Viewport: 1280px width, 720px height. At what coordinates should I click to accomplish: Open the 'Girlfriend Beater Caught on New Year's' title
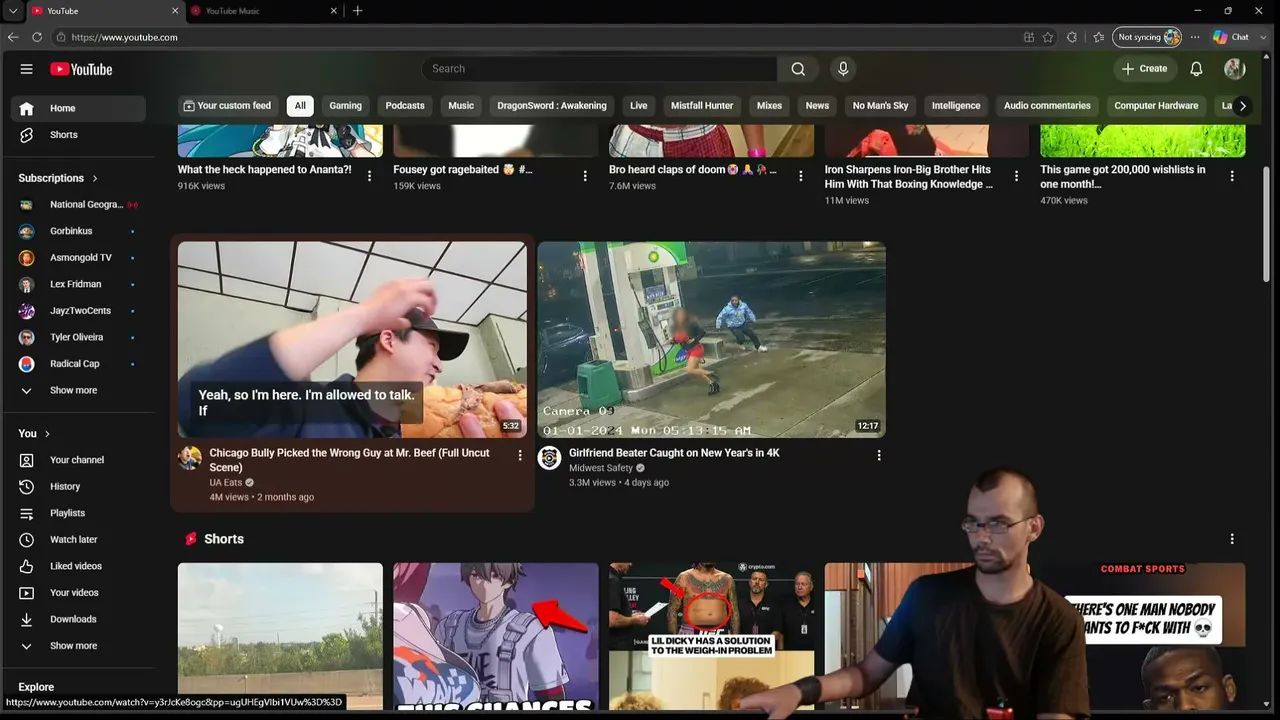coord(674,453)
